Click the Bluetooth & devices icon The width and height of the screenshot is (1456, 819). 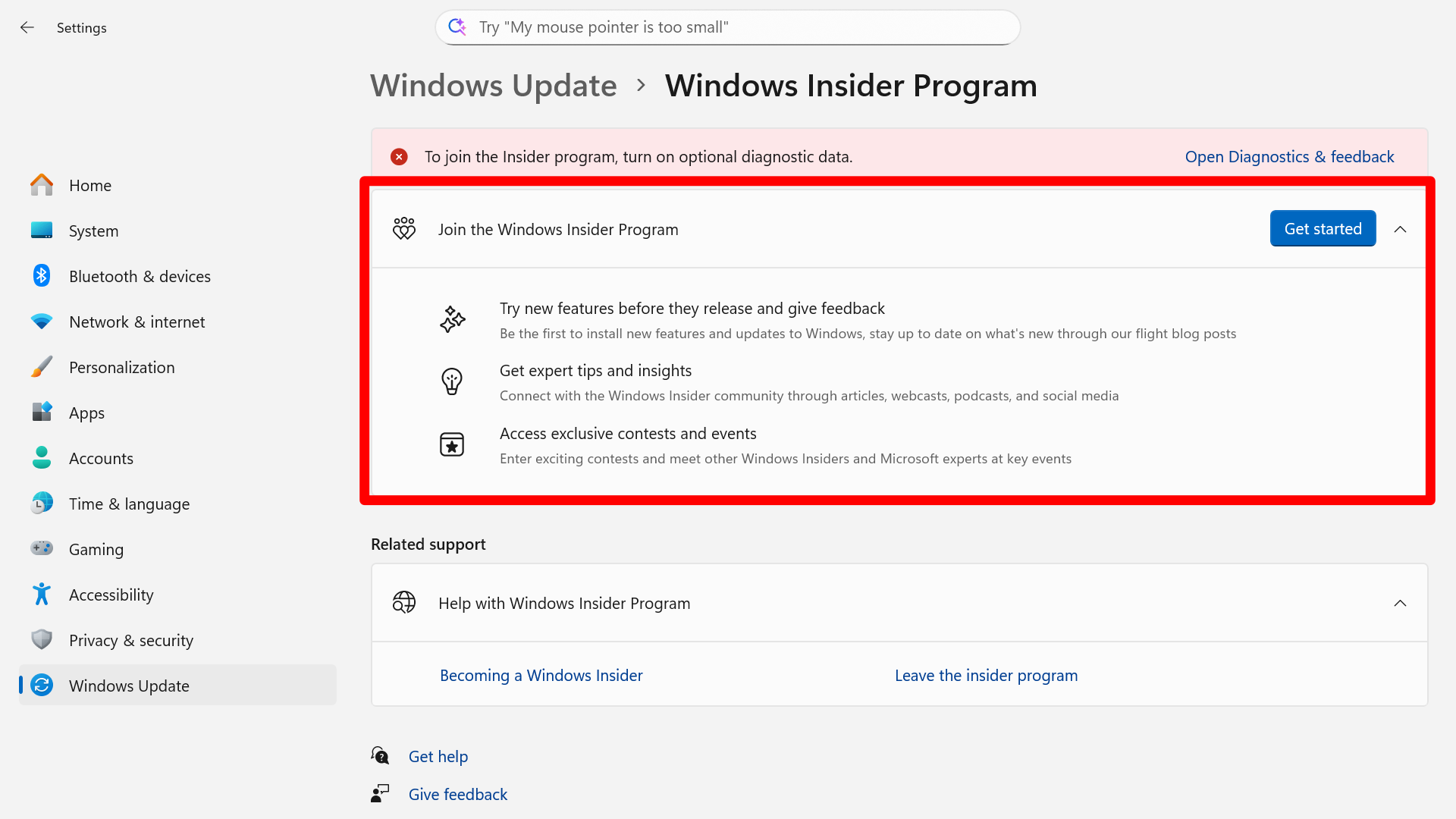click(x=41, y=276)
